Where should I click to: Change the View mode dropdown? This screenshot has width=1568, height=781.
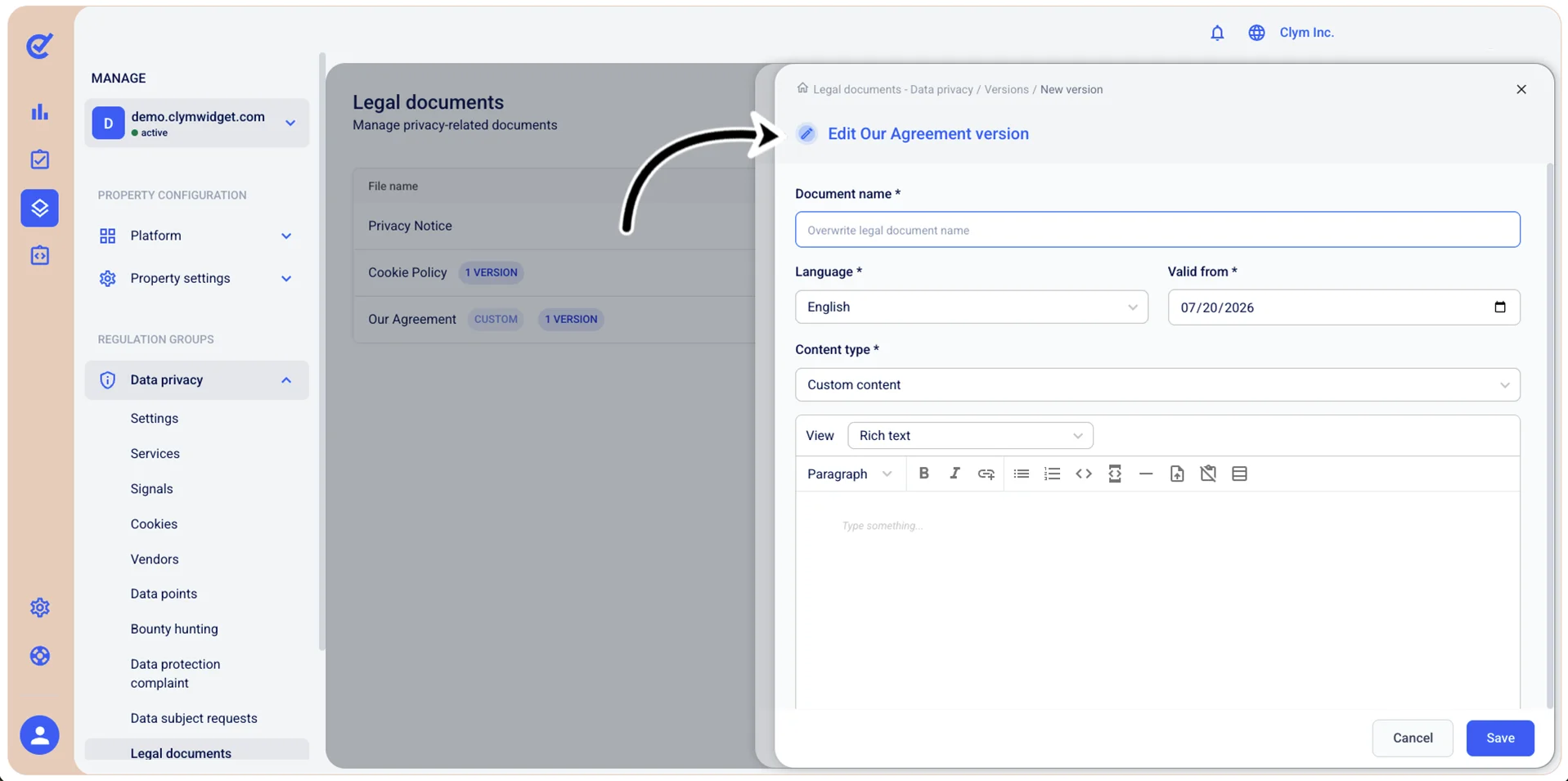tap(970, 436)
